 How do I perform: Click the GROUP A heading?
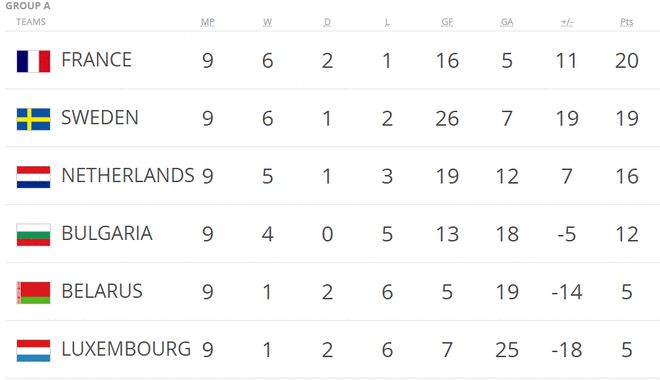tap(28, 6)
